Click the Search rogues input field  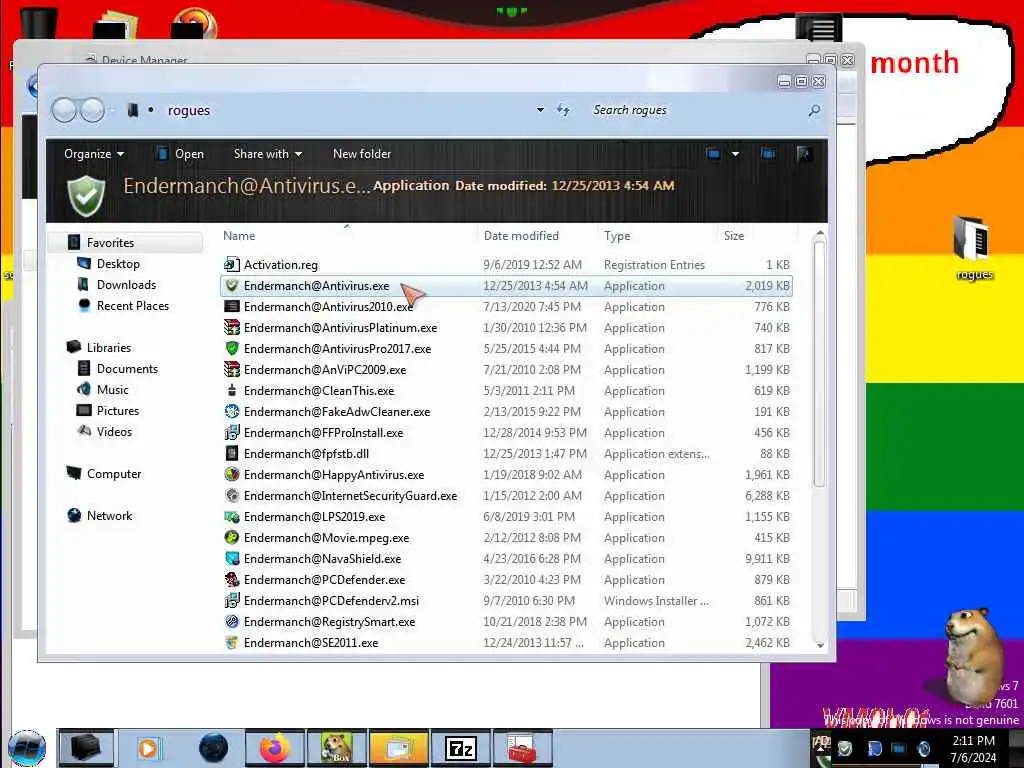tap(696, 110)
